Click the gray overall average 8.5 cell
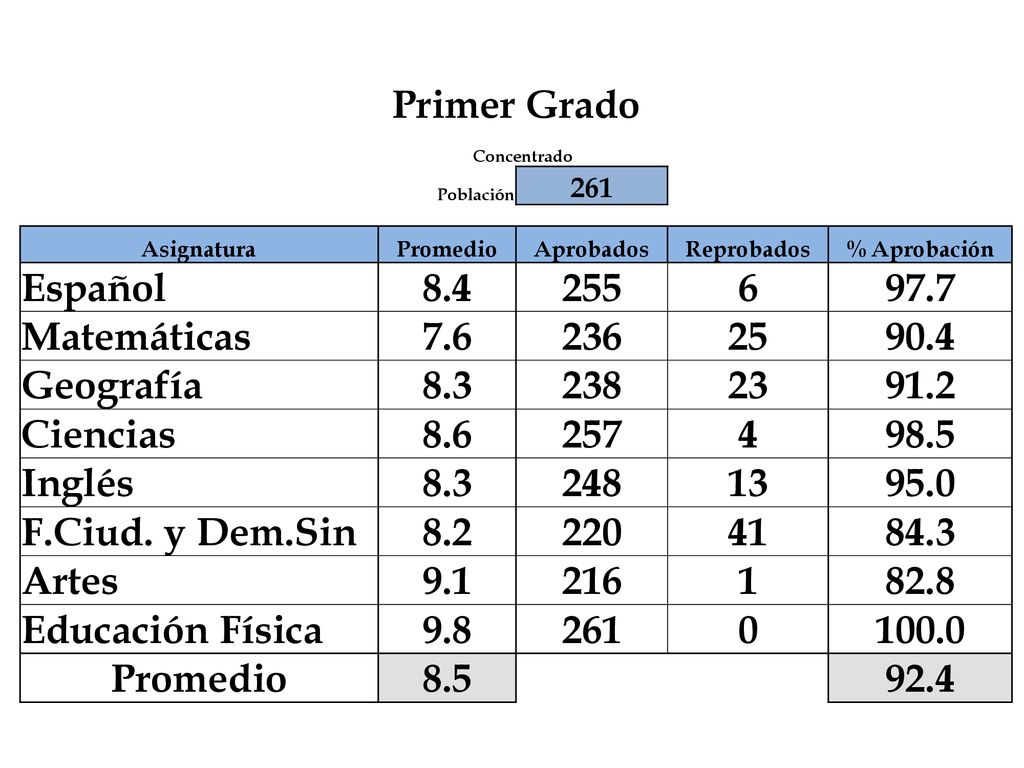Image resolution: width=1024 pixels, height=768 pixels. pos(447,678)
